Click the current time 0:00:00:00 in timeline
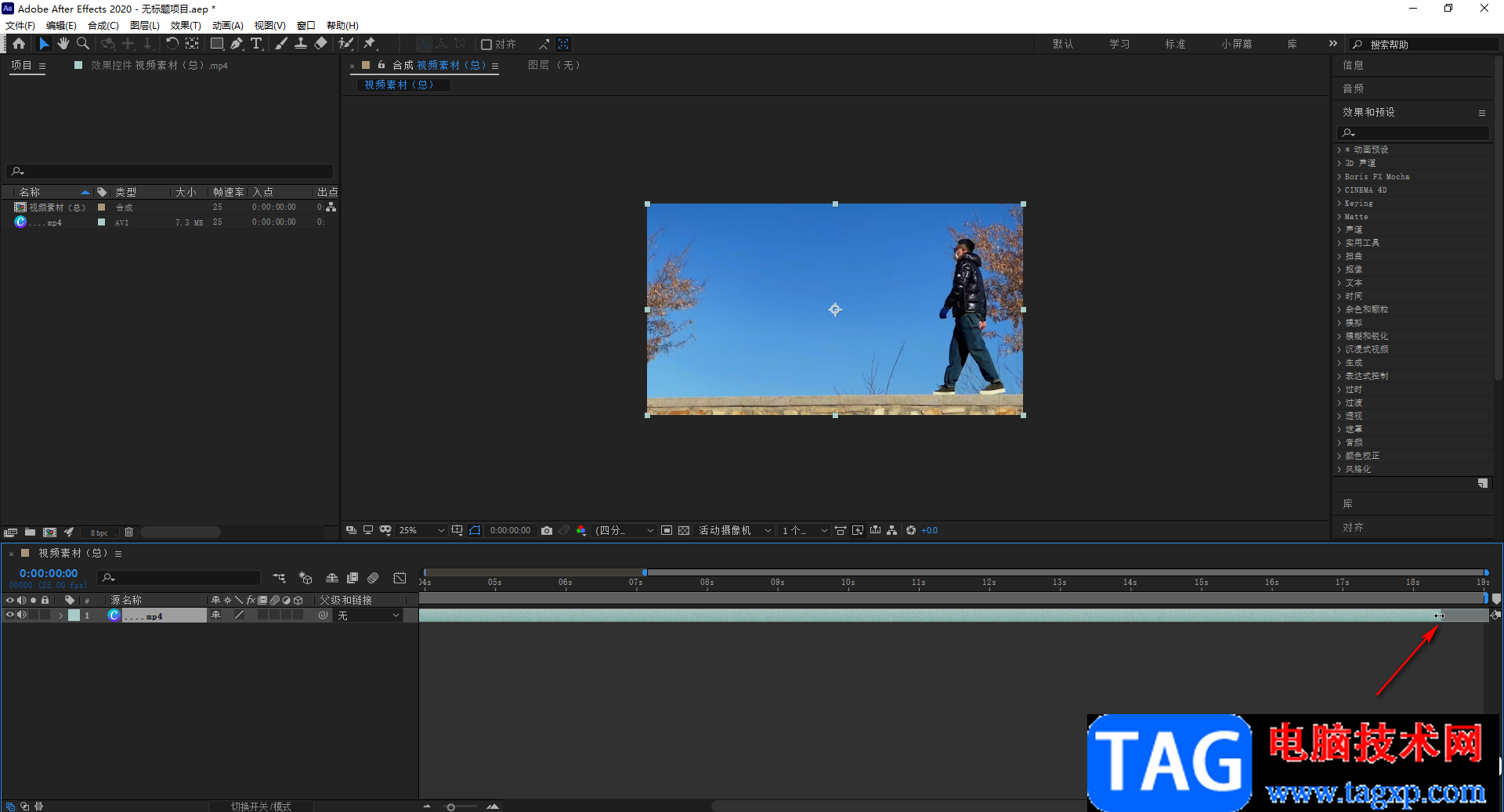This screenshot has width=1504, height=812. click(x=49, y=574)
